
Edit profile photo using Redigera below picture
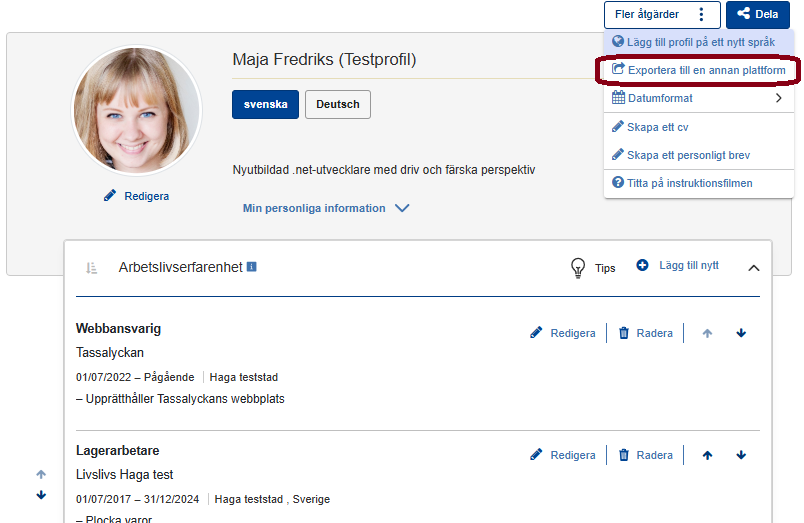pos(137,196)
